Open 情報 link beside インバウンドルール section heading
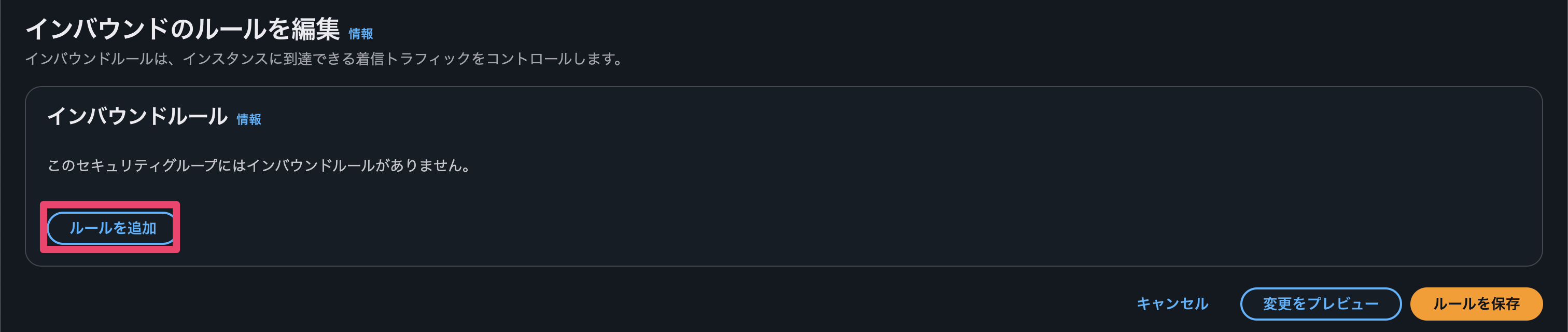The width and height of the screenshot is (1568, 332). click(x=248, y=119)
